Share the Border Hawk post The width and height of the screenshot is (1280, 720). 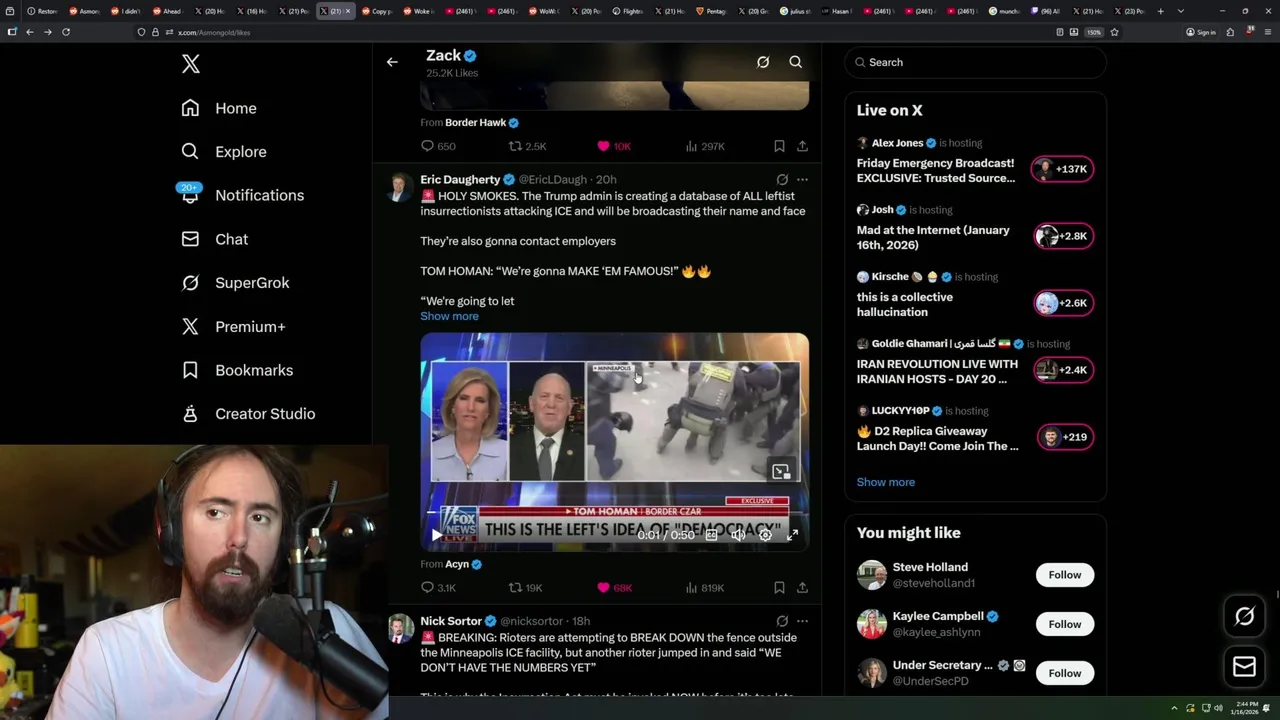[802, 146]
